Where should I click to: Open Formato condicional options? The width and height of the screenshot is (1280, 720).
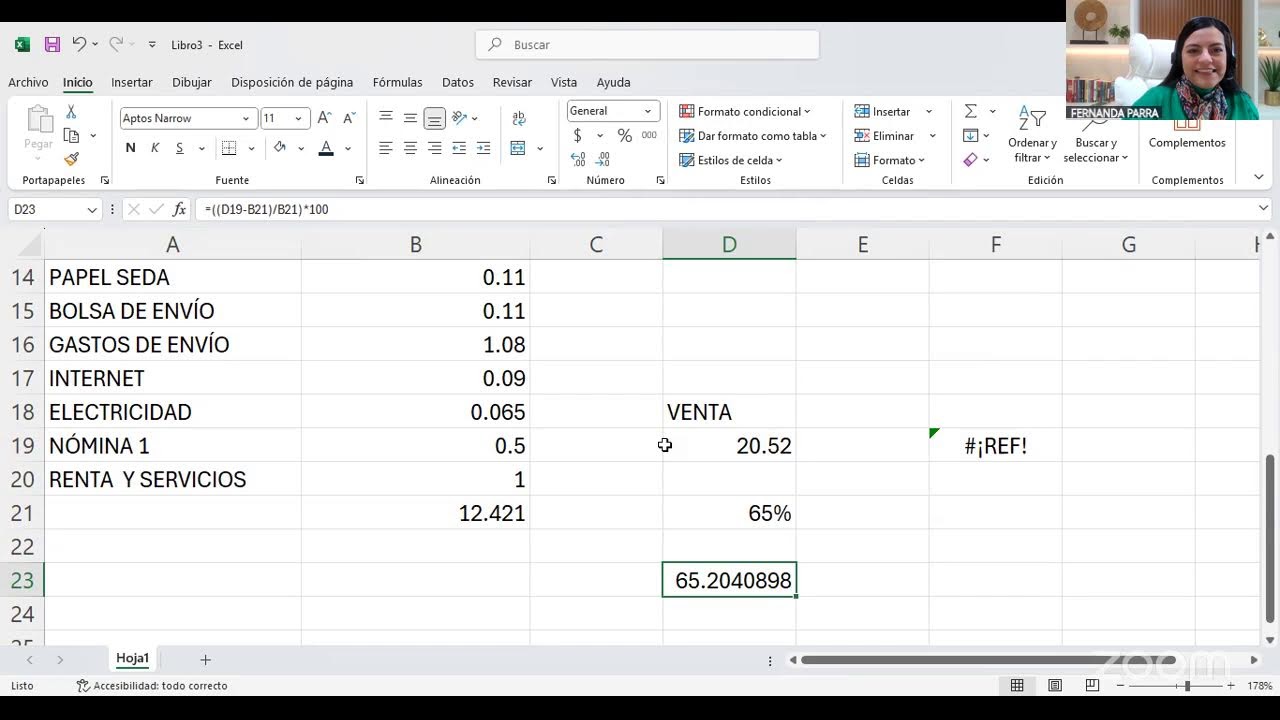point(745,111)
